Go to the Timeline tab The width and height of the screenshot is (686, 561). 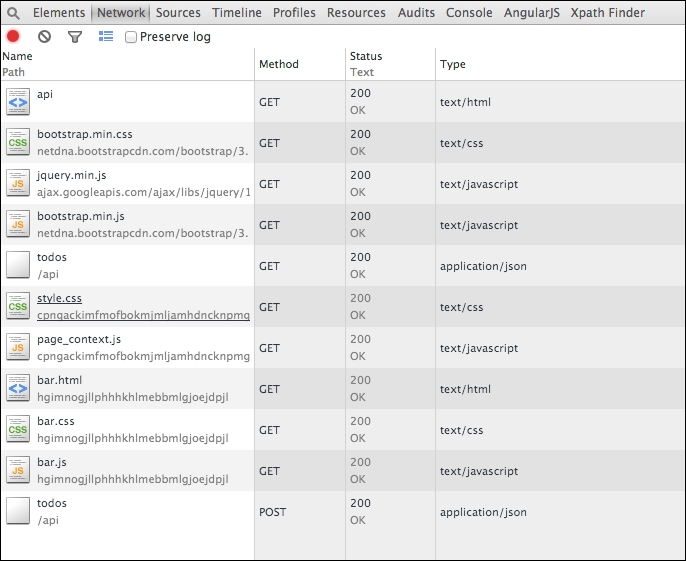coord(237,13)
